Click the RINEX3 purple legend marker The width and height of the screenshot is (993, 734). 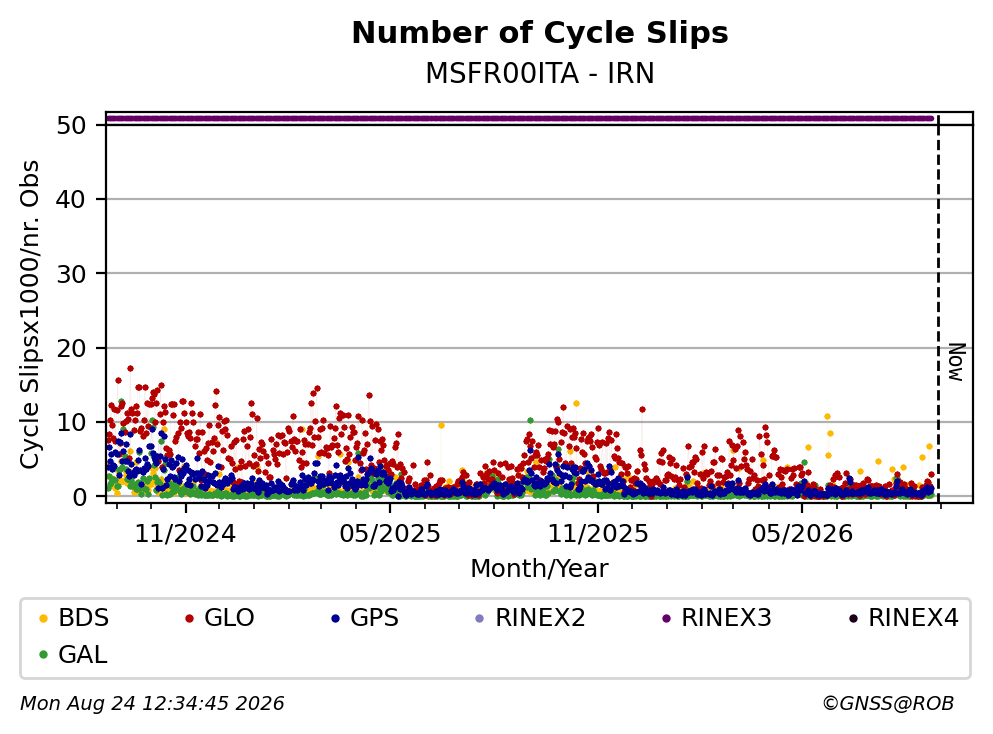pos(666,618)
